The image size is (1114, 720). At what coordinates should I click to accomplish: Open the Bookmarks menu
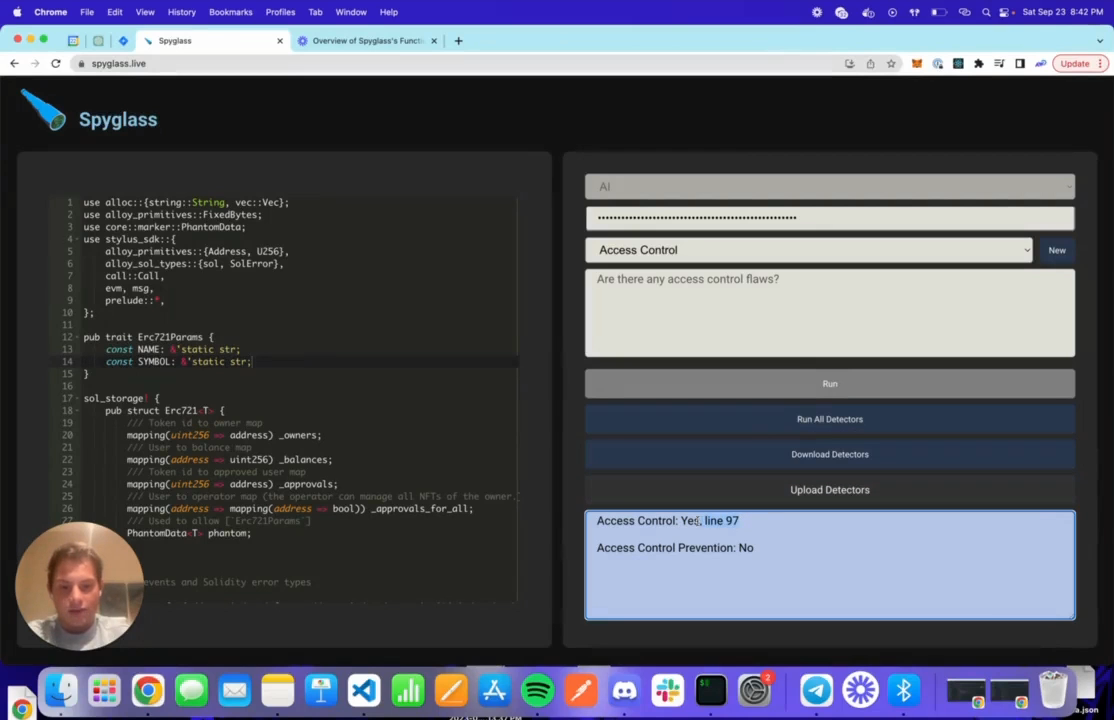(x=231, y=12)
